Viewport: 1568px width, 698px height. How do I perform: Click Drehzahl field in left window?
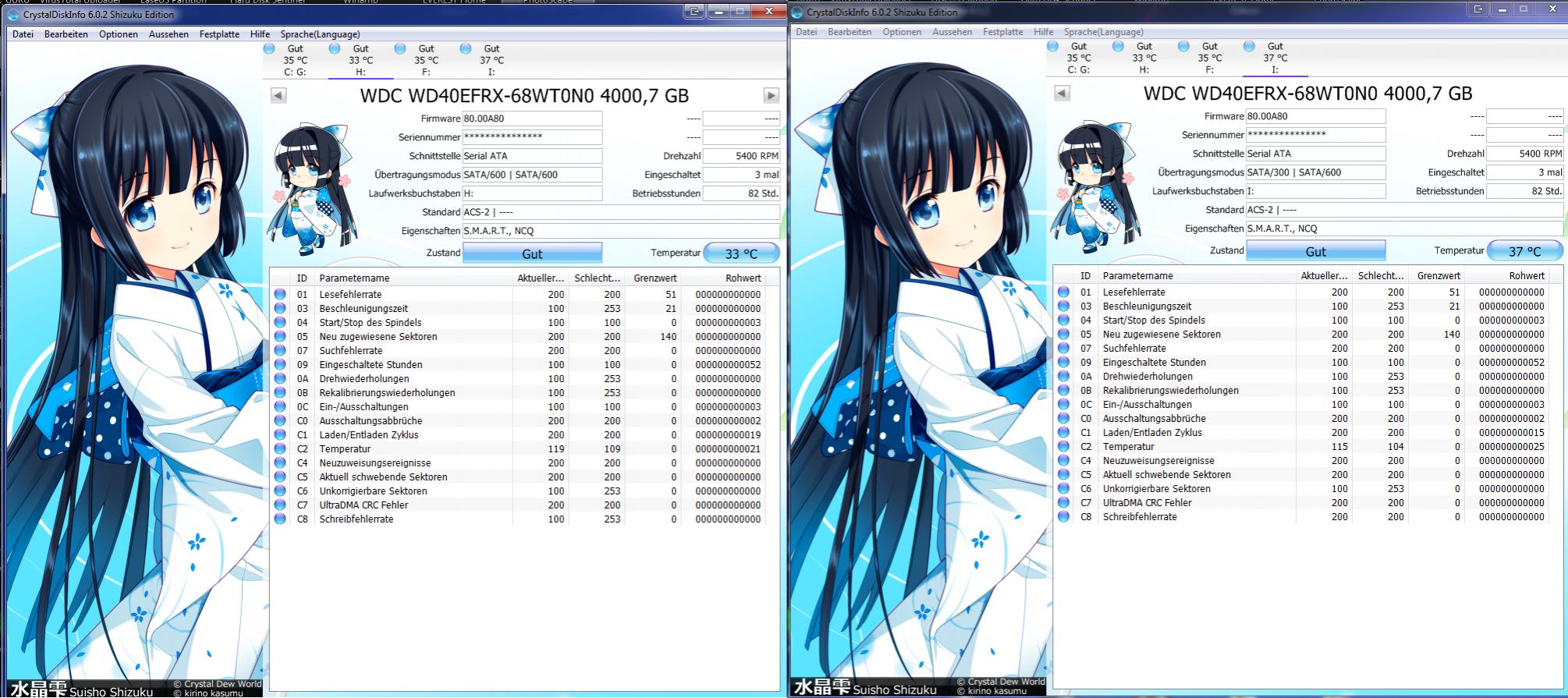[x=741, y=156]
